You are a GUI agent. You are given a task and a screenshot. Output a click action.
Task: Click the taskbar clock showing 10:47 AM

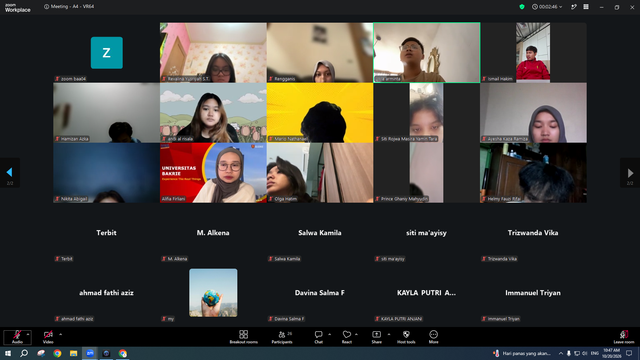[611, 353]
